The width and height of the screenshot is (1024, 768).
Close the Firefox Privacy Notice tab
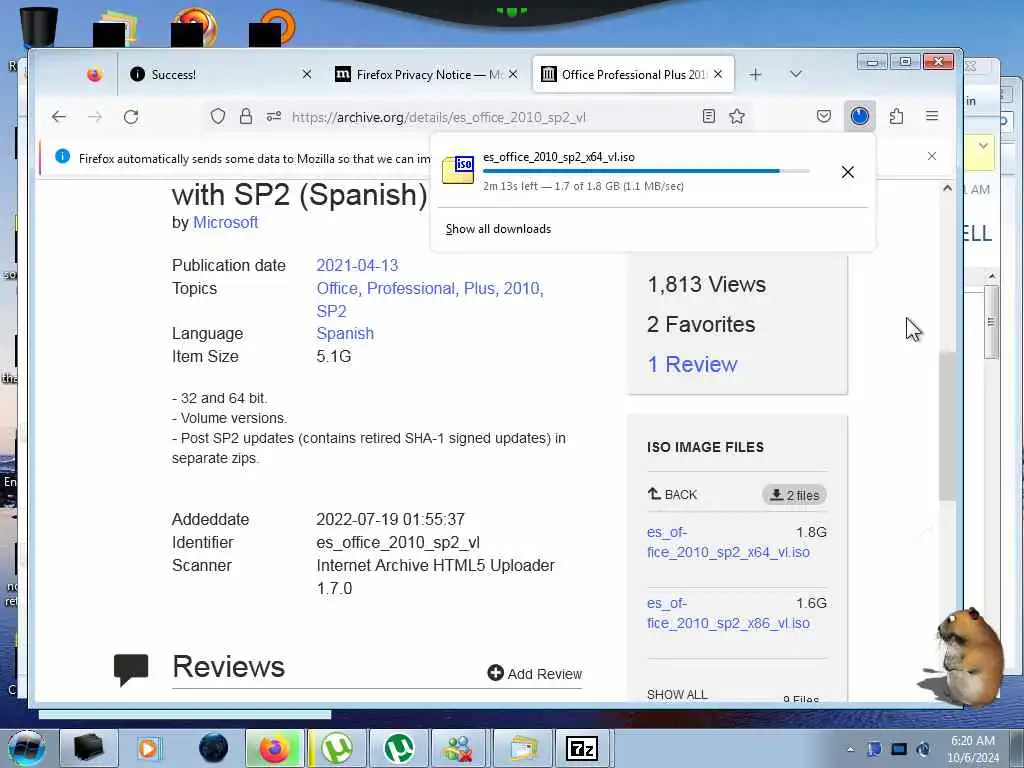513,74
